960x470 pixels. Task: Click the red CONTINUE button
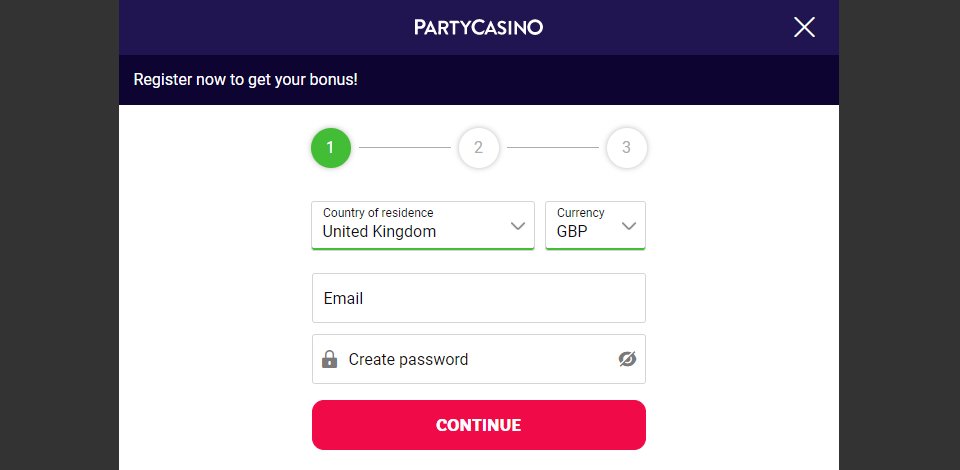coord(479,425)
